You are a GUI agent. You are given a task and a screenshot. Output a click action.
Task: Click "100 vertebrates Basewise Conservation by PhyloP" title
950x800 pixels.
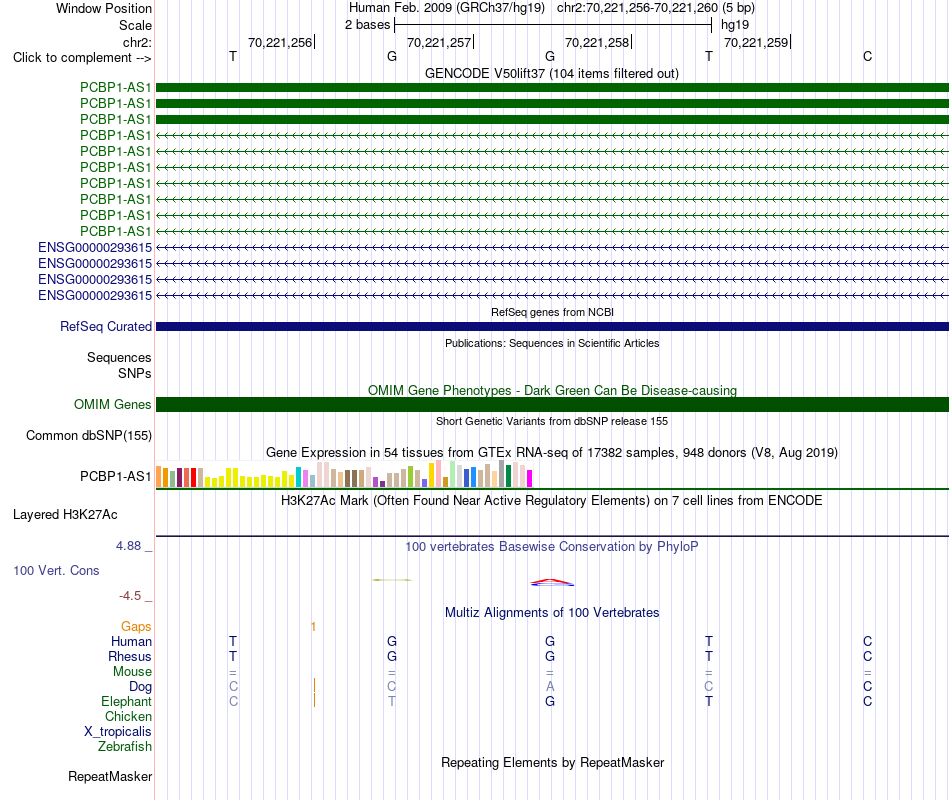click(x=552, y=547)
